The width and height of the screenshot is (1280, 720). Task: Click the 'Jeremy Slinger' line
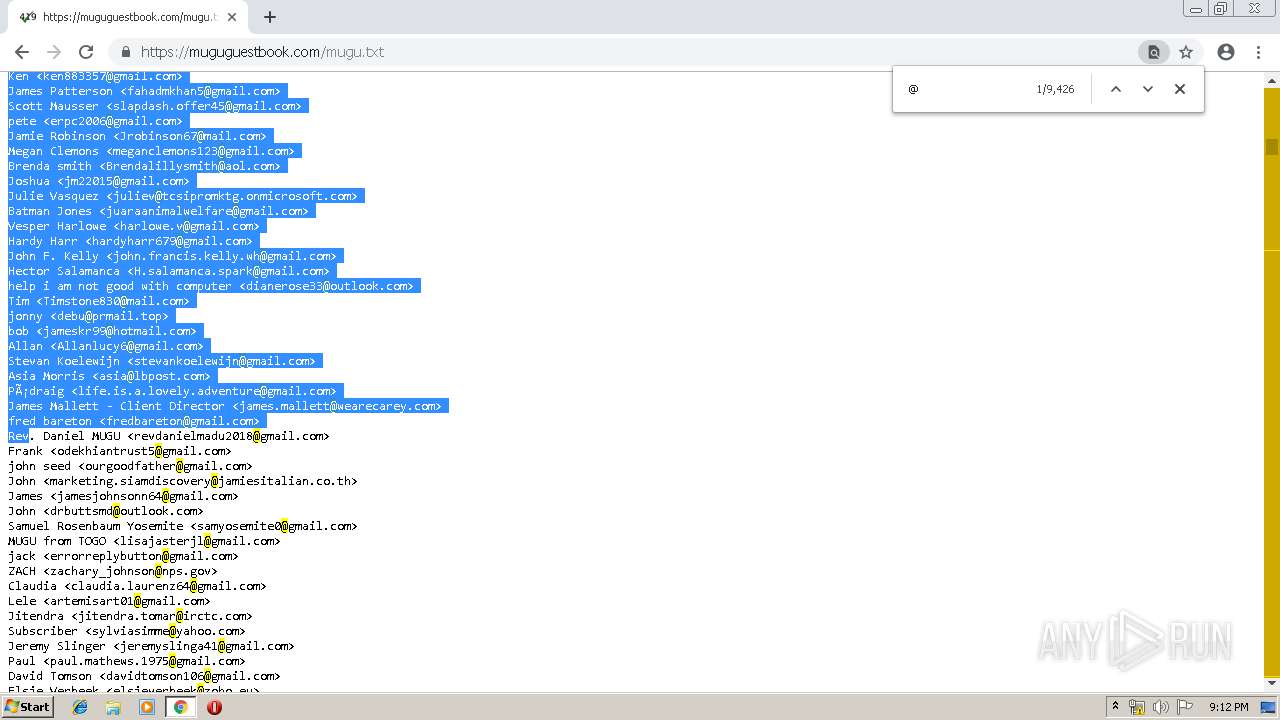click(151, 646)
